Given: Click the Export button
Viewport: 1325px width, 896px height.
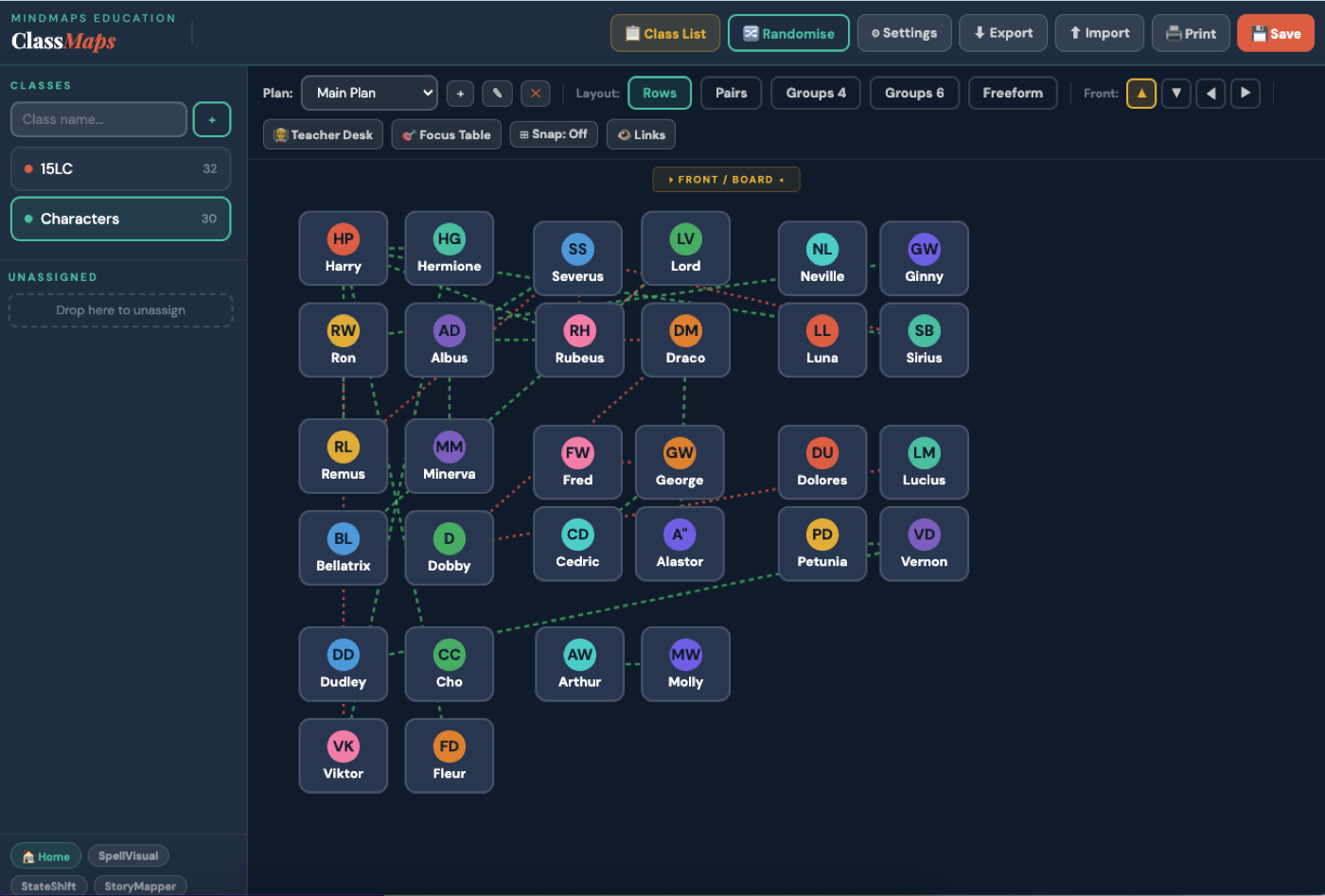Looking at the screenshot, I should 1003,33.
